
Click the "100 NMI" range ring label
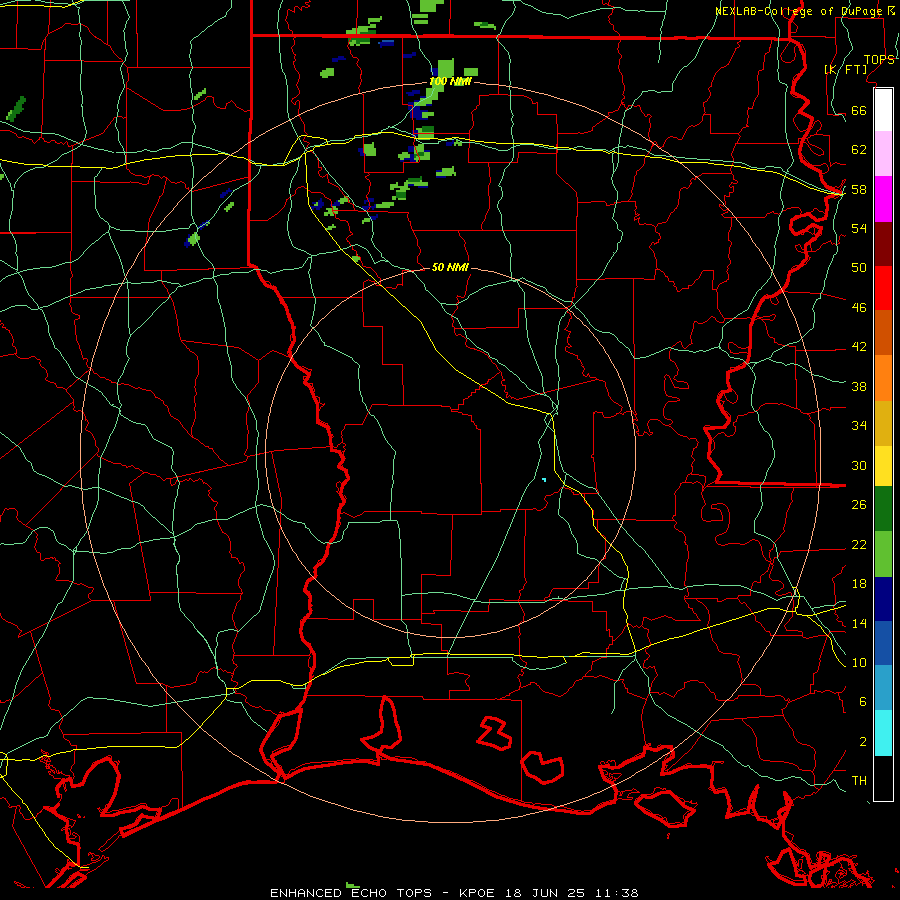click(x=450, y=82)
